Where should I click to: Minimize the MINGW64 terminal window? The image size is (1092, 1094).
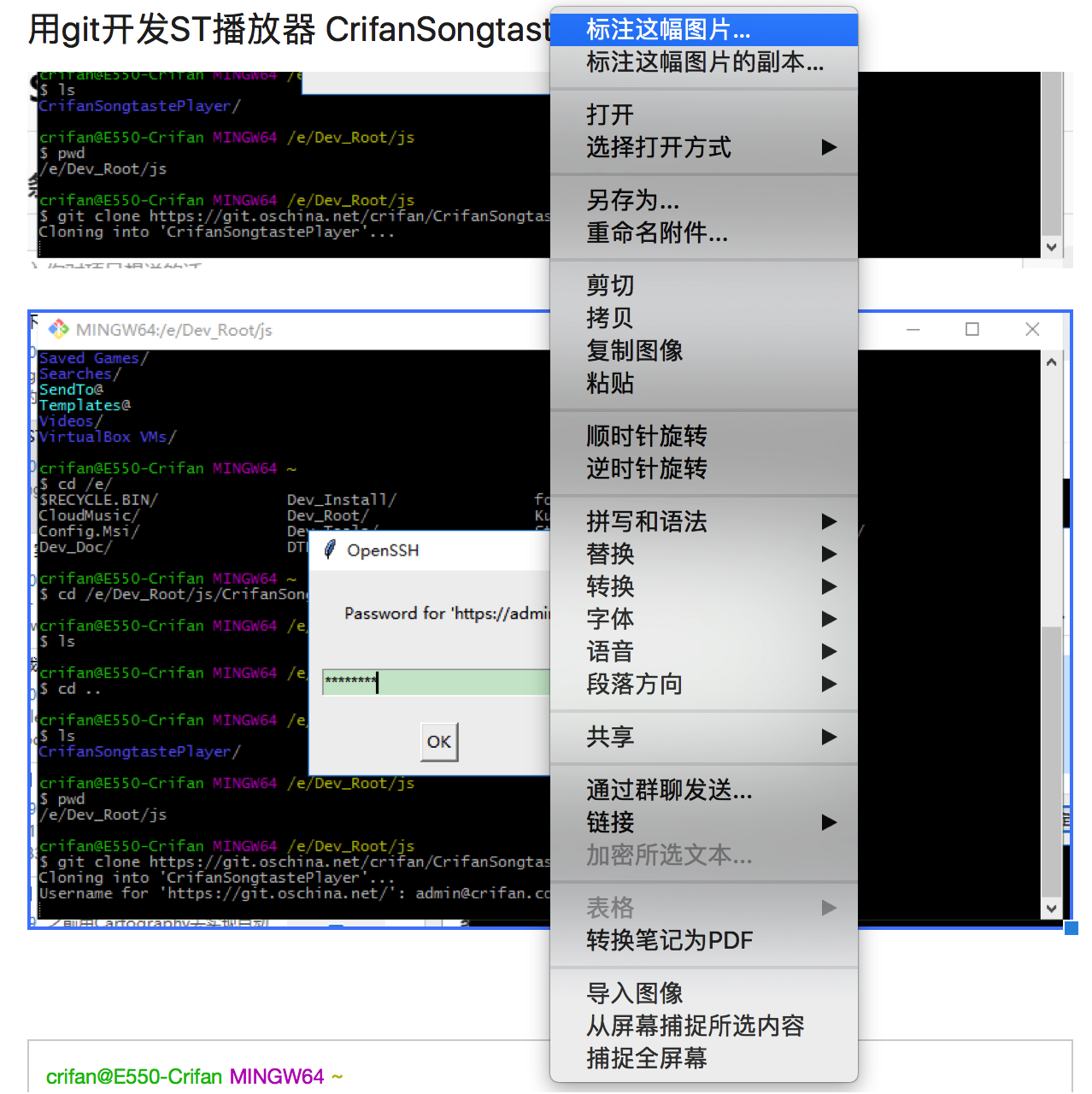click(x=913, y=329)
